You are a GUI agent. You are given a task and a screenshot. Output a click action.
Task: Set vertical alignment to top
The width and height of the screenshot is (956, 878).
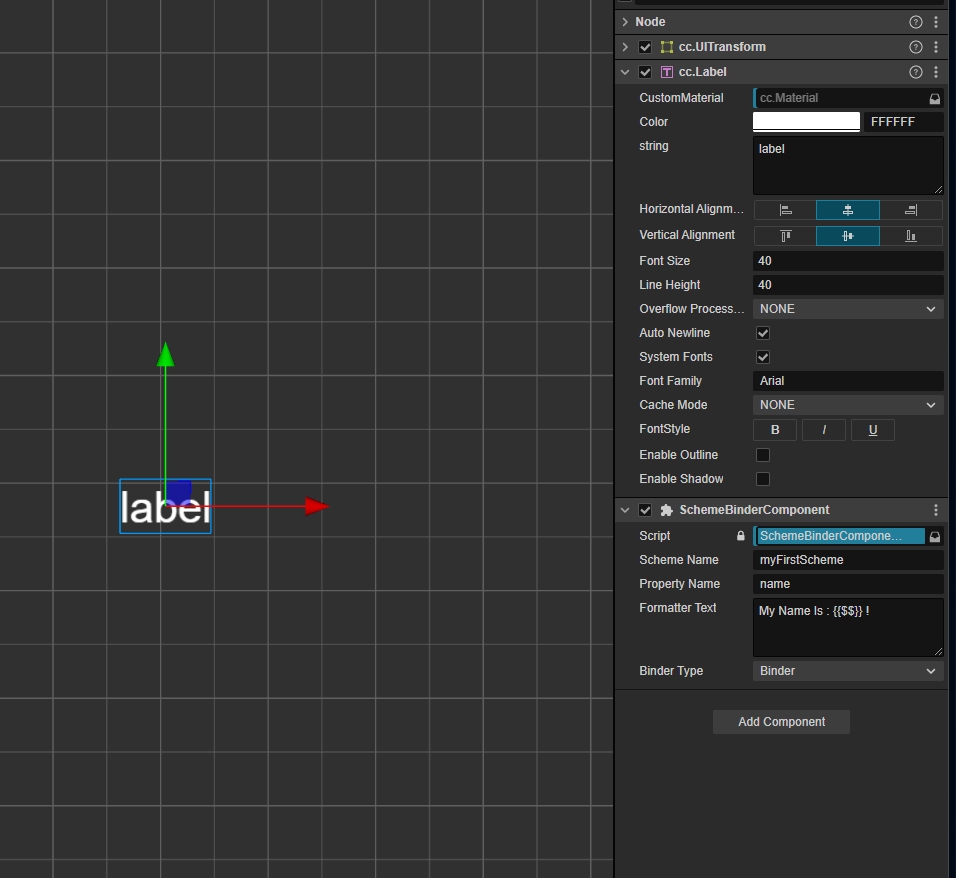[x=785, y=236]
